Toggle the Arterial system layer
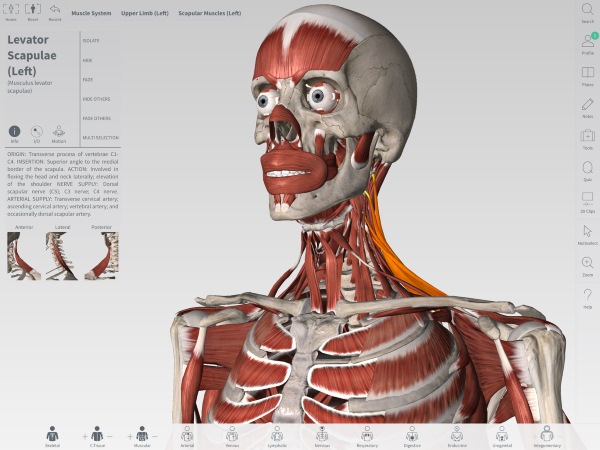This screenshot has height=450, width=600. [x=187, y=436]
